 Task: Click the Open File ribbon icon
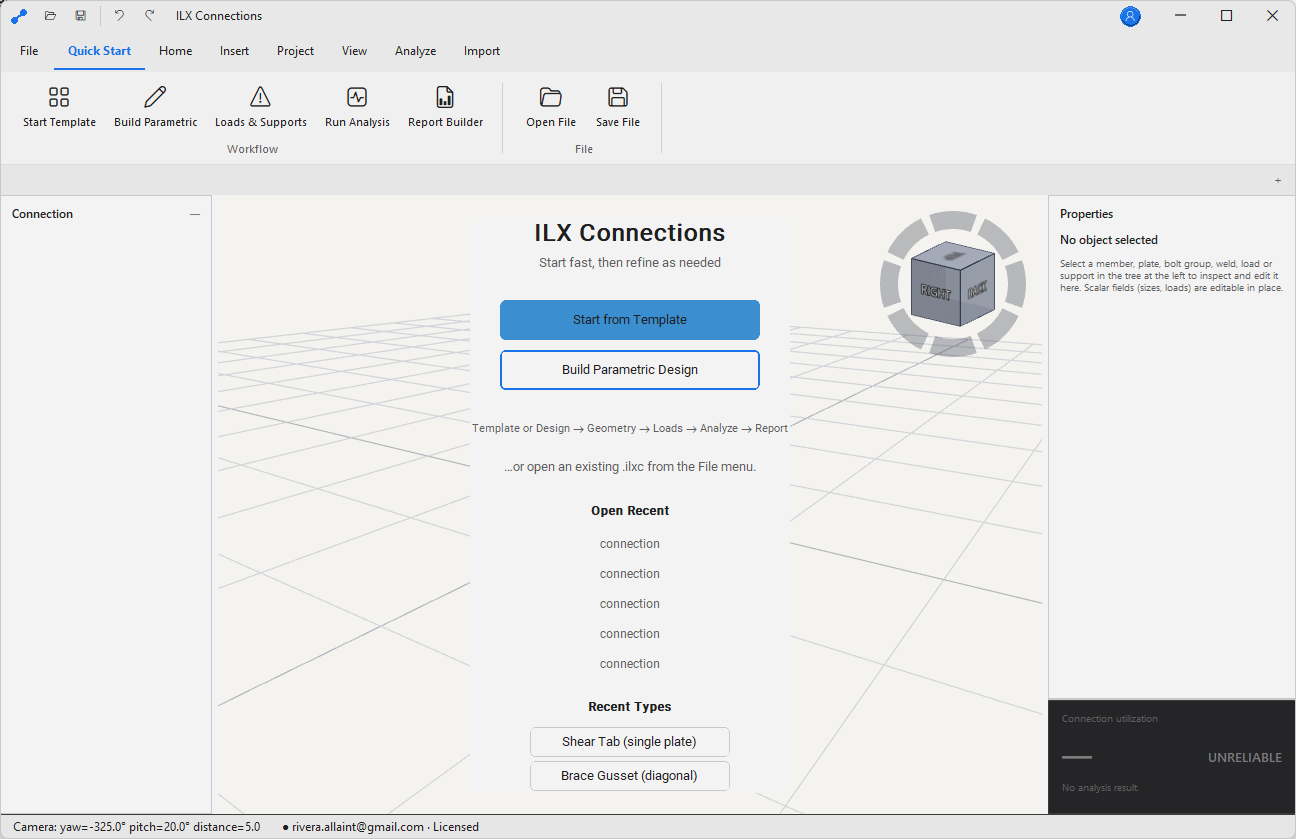pos(551,108)
